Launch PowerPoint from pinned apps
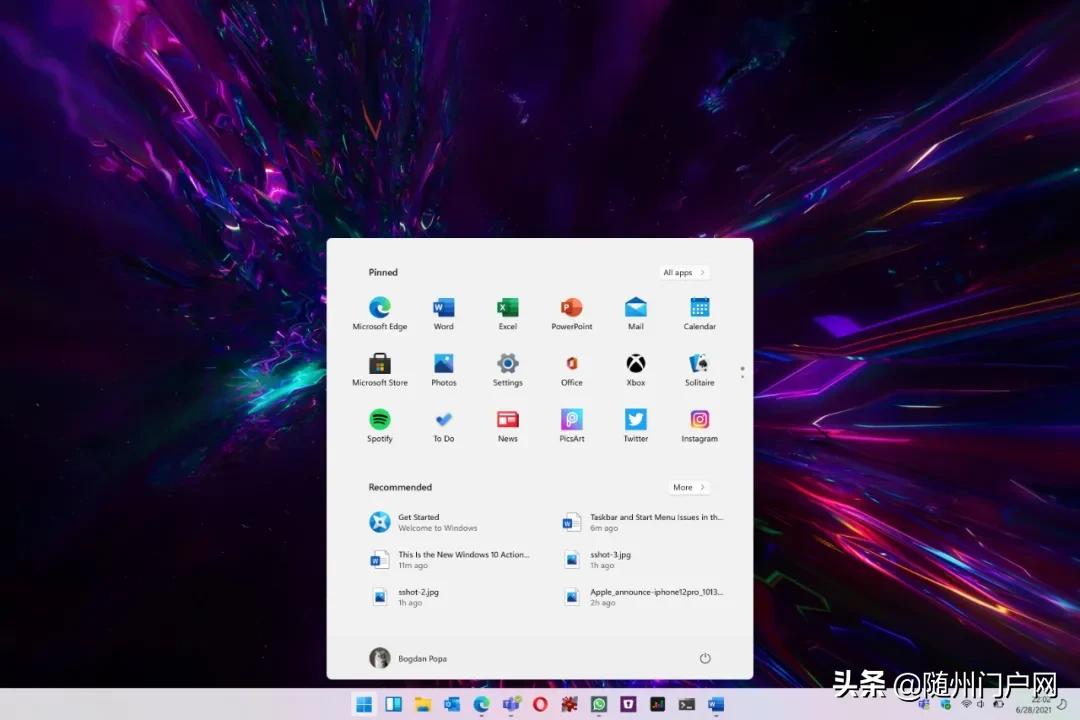 click(571, 310)
